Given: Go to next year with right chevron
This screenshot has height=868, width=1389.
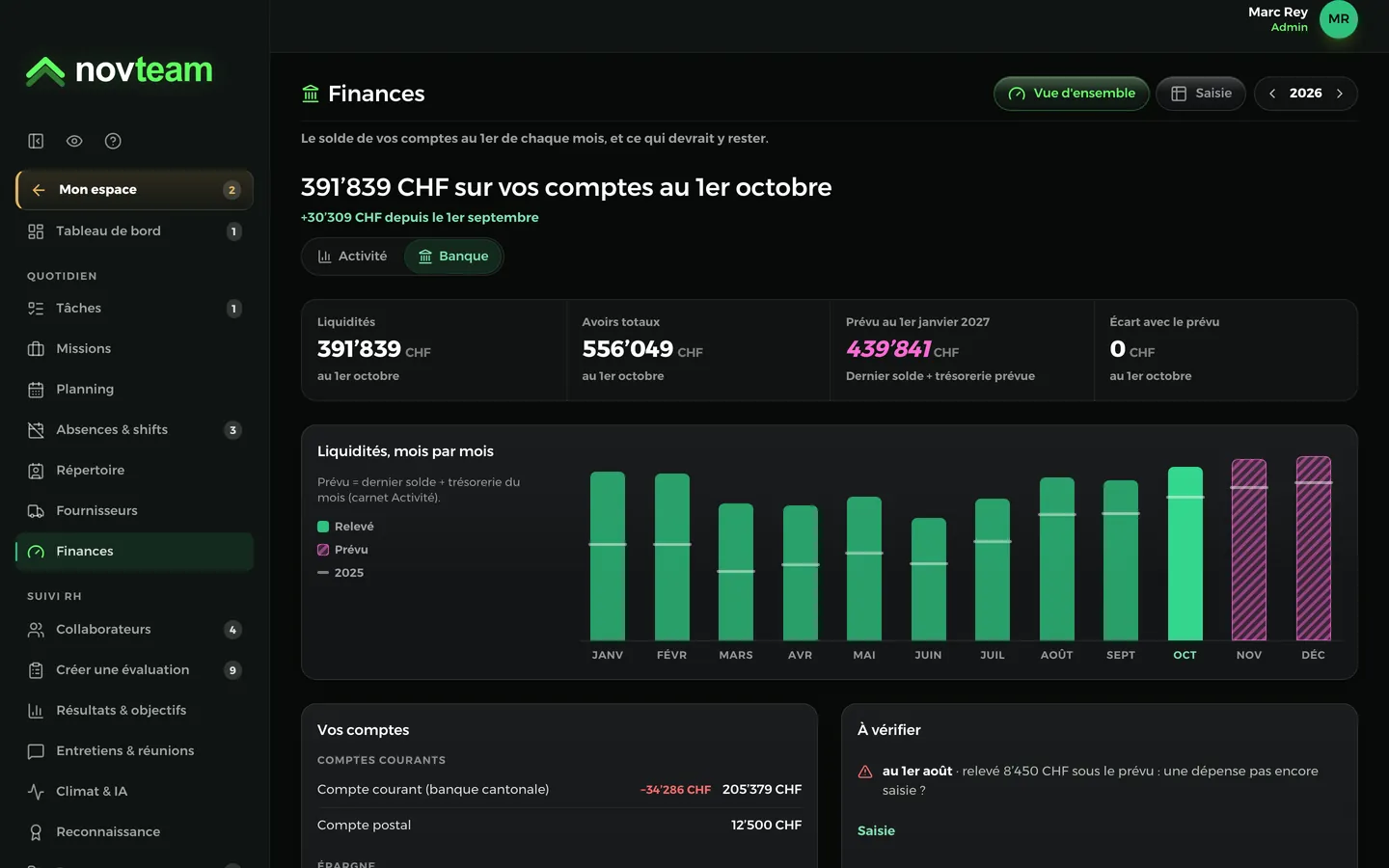Looking at the screenshot, I should [x=1339, y=94].
